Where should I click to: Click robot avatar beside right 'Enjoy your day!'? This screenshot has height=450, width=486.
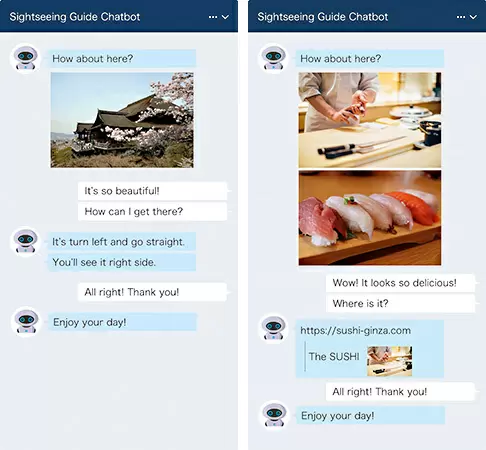coord(274,415)
